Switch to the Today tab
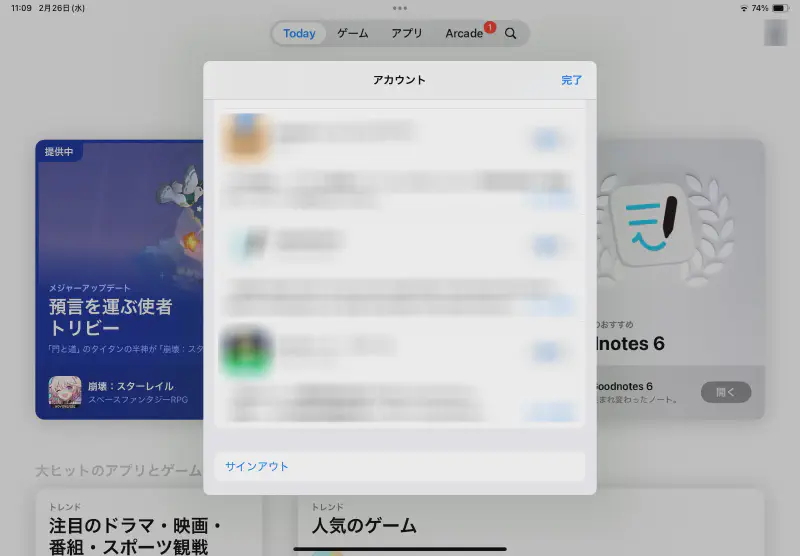800x556 pixels. [299, 34]
